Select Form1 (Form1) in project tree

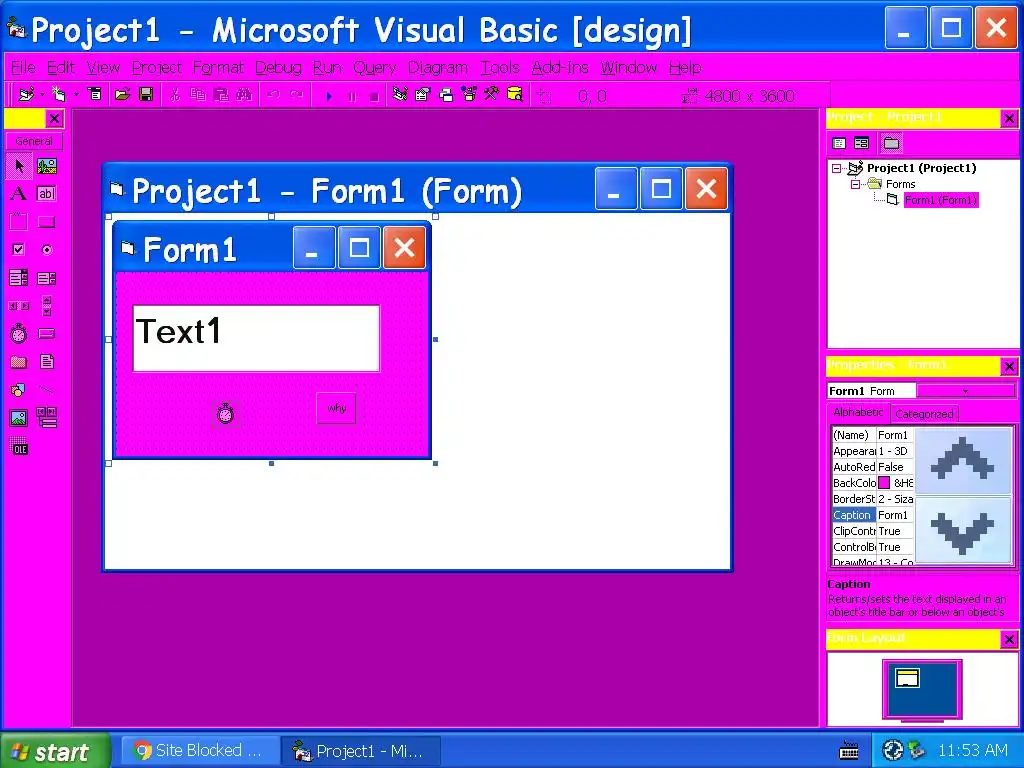(x=940, y=200)
